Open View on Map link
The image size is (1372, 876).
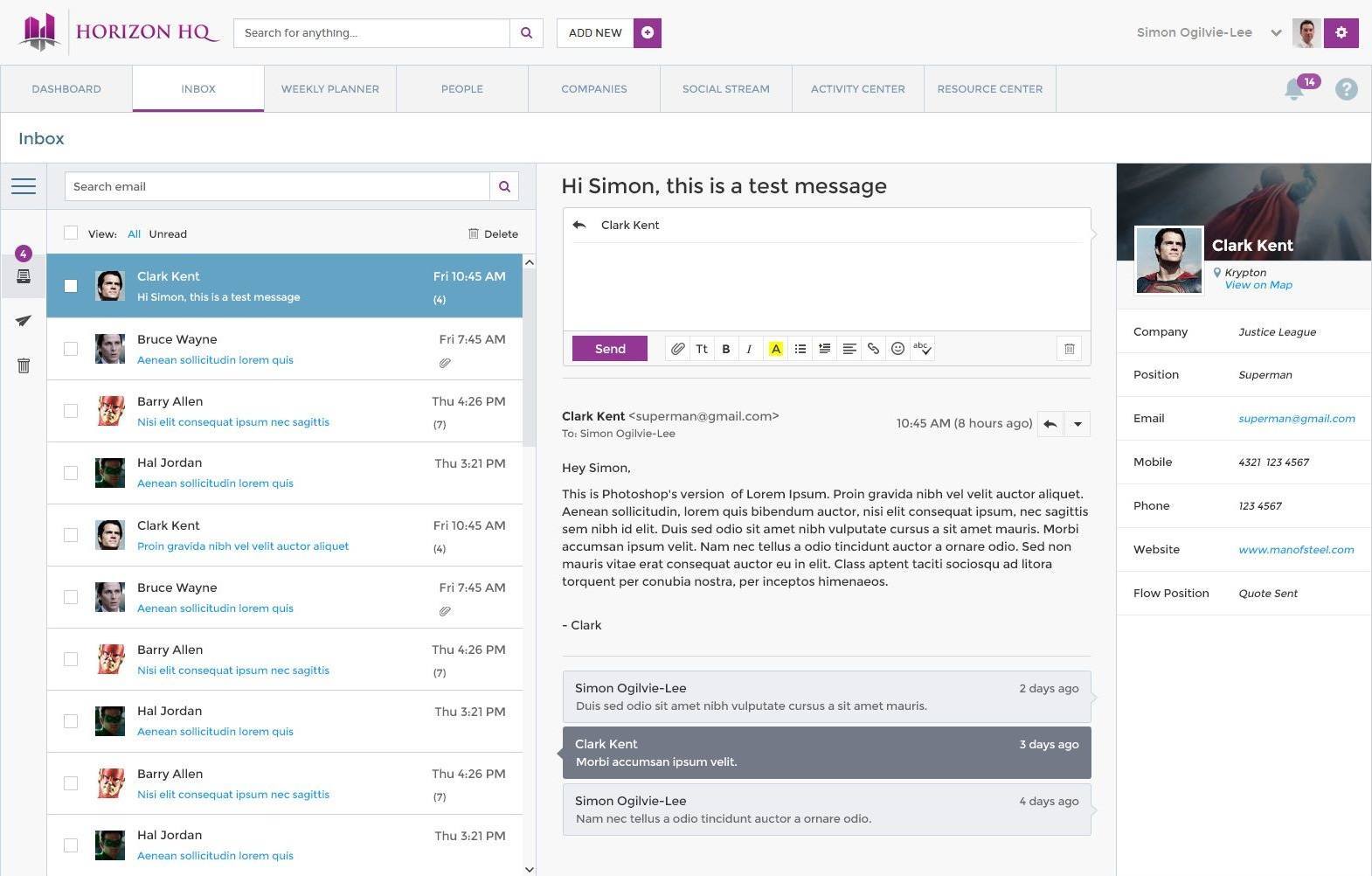[1258, 285]
